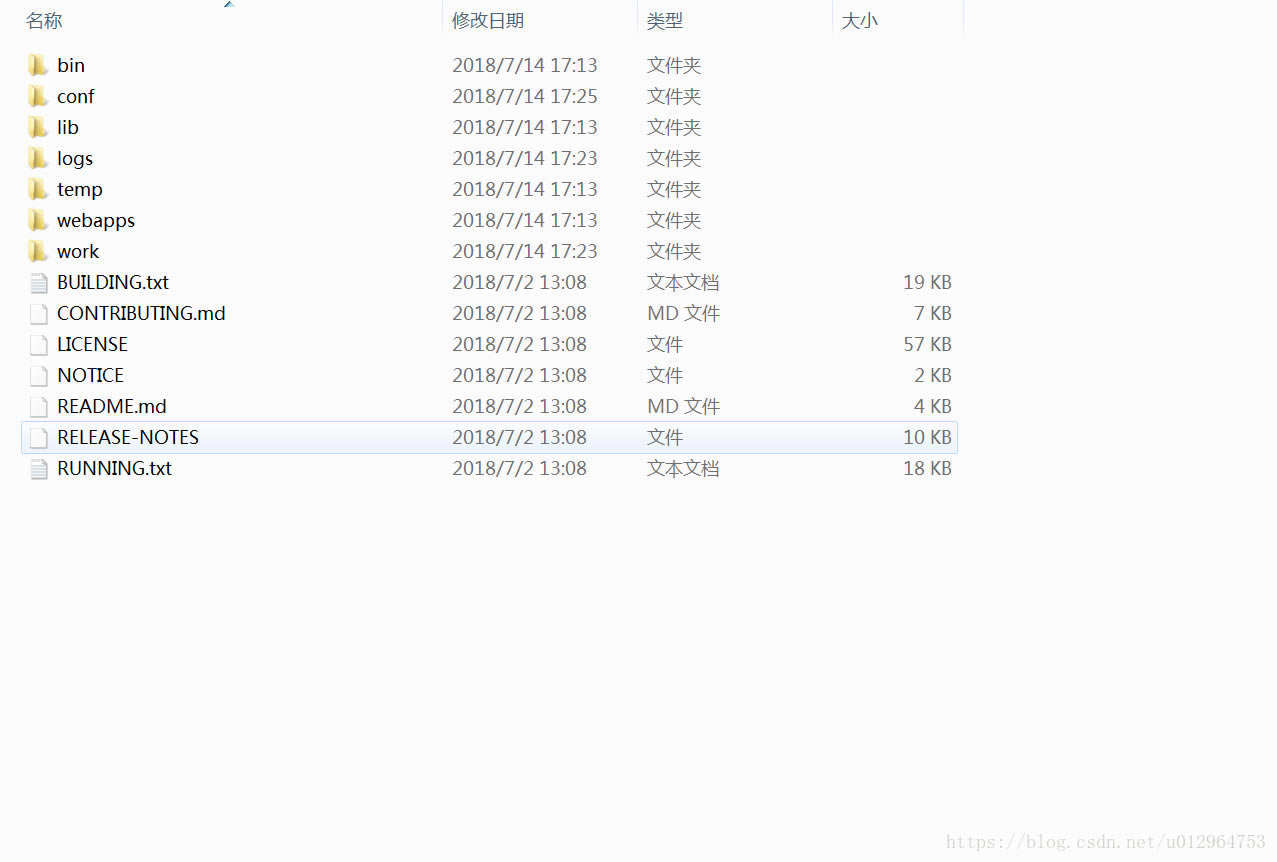1277x862 pixels.
Task: Select the conf folder name
Action: click(x=76, y=96)
